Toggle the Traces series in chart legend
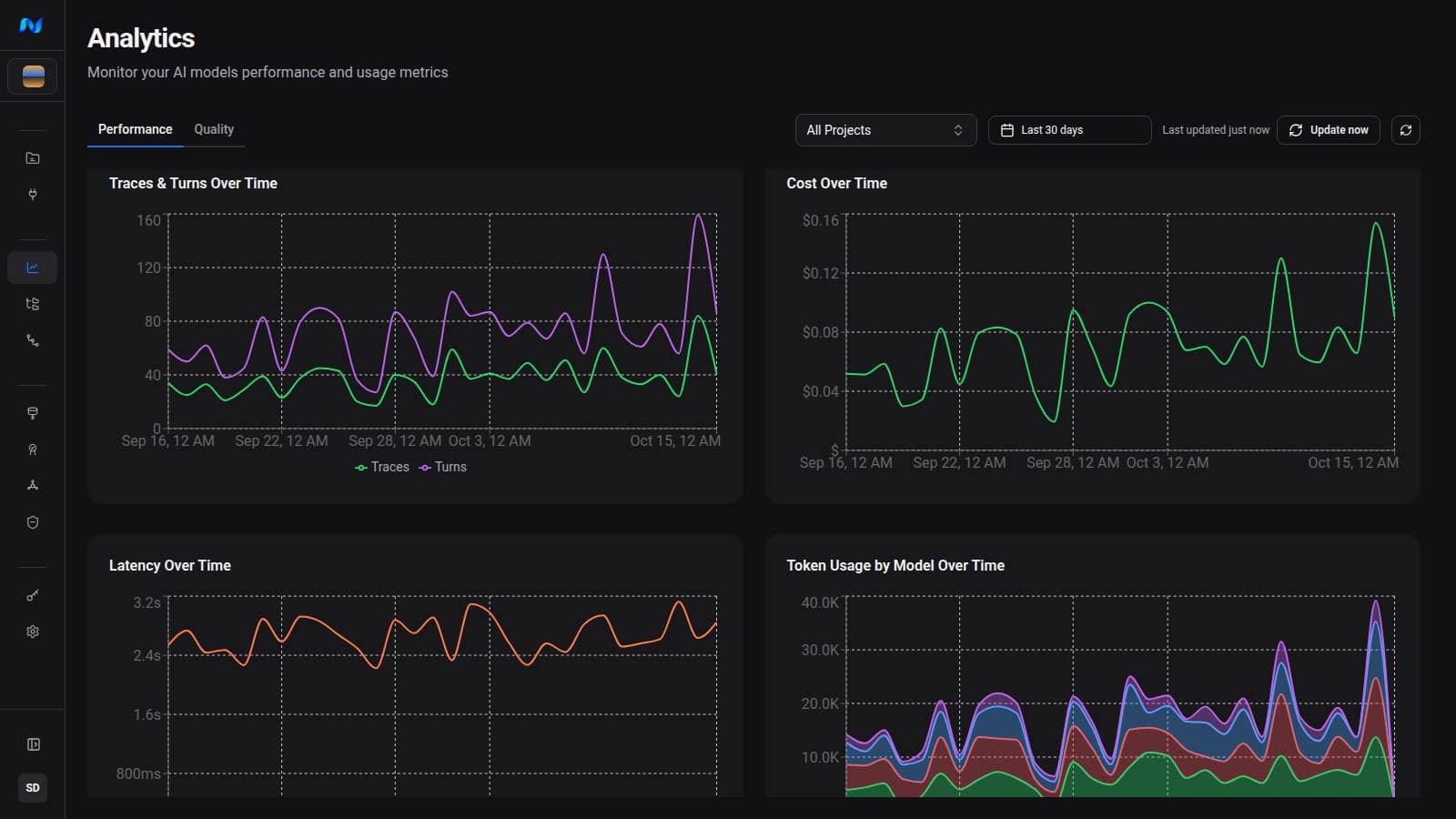The width and height of the screenshot is (1456, 819). (382, 467)
